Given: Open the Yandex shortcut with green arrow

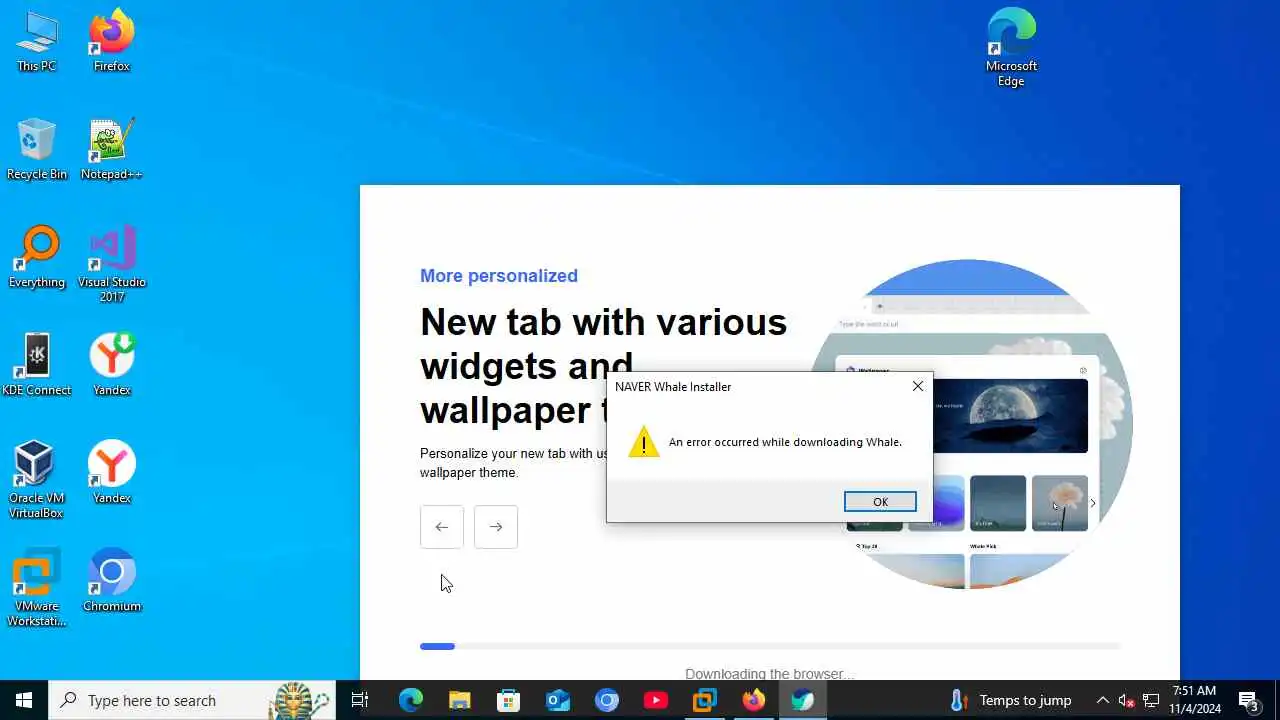Looking at the screenshot, I should click(x=112, y=365).
